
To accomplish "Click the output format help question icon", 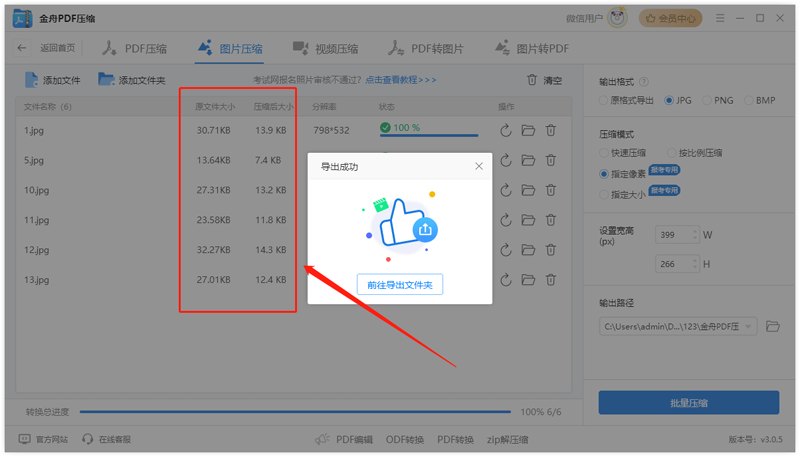I will click(644, 82).
